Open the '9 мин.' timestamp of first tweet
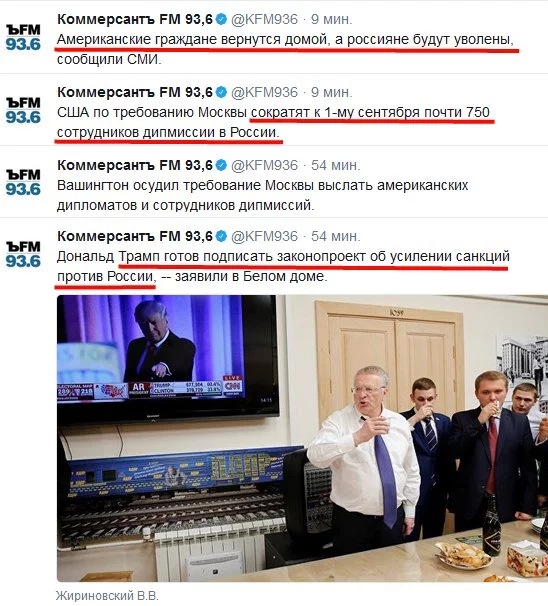Image resolution: width=548 pixels, height=606 pixels. 332,19
